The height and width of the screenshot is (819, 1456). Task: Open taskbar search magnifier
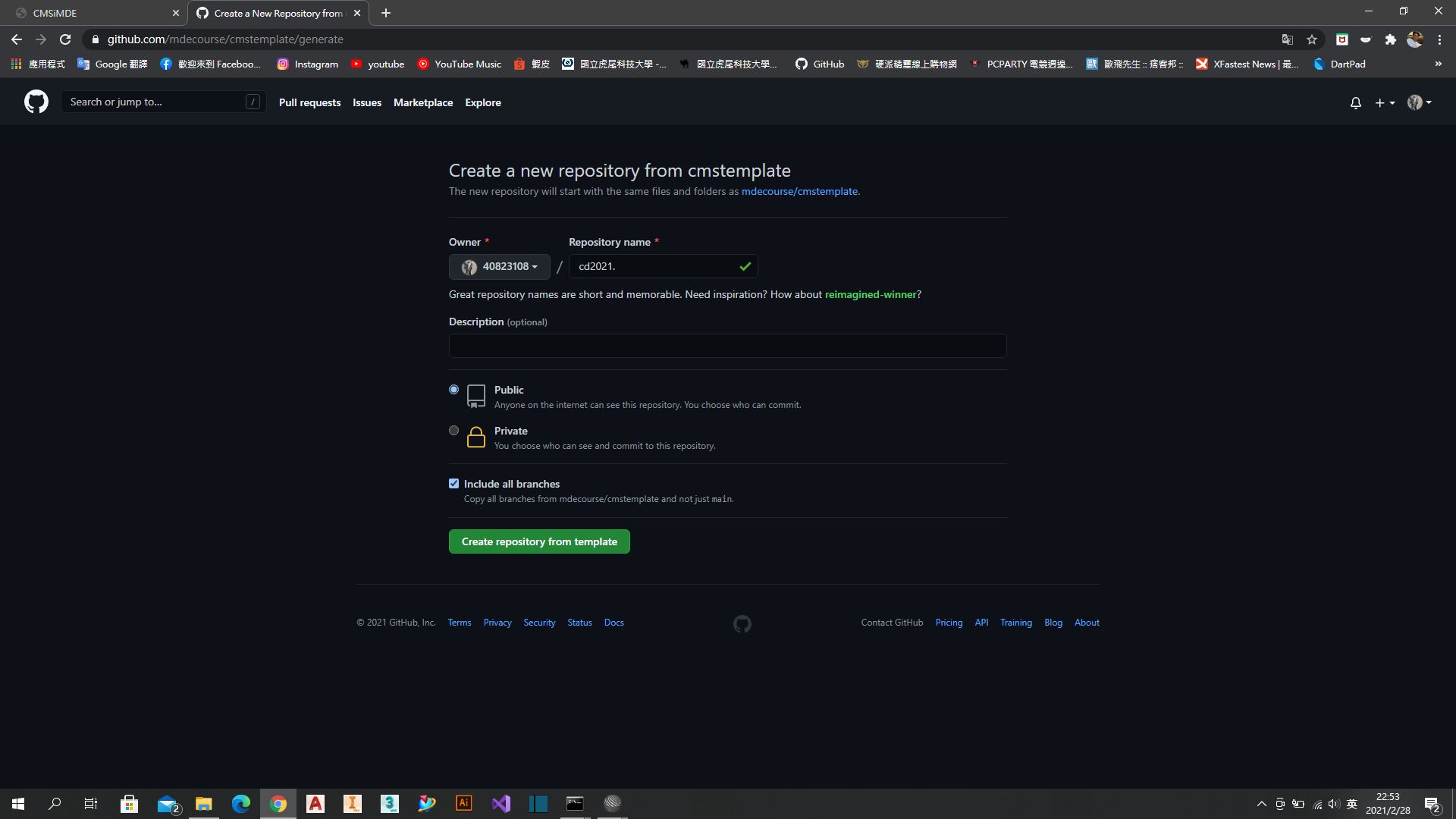55,804
